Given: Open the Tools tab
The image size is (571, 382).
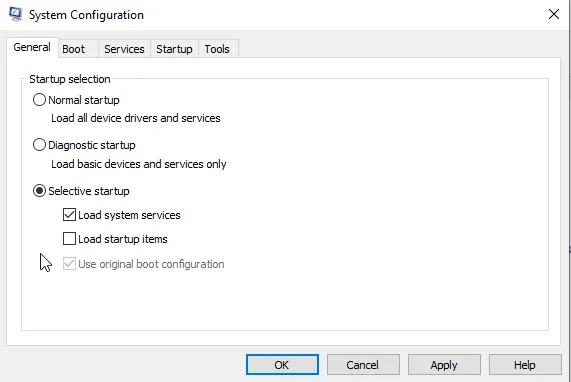Looking at the screenshot, I should [217, 49].
